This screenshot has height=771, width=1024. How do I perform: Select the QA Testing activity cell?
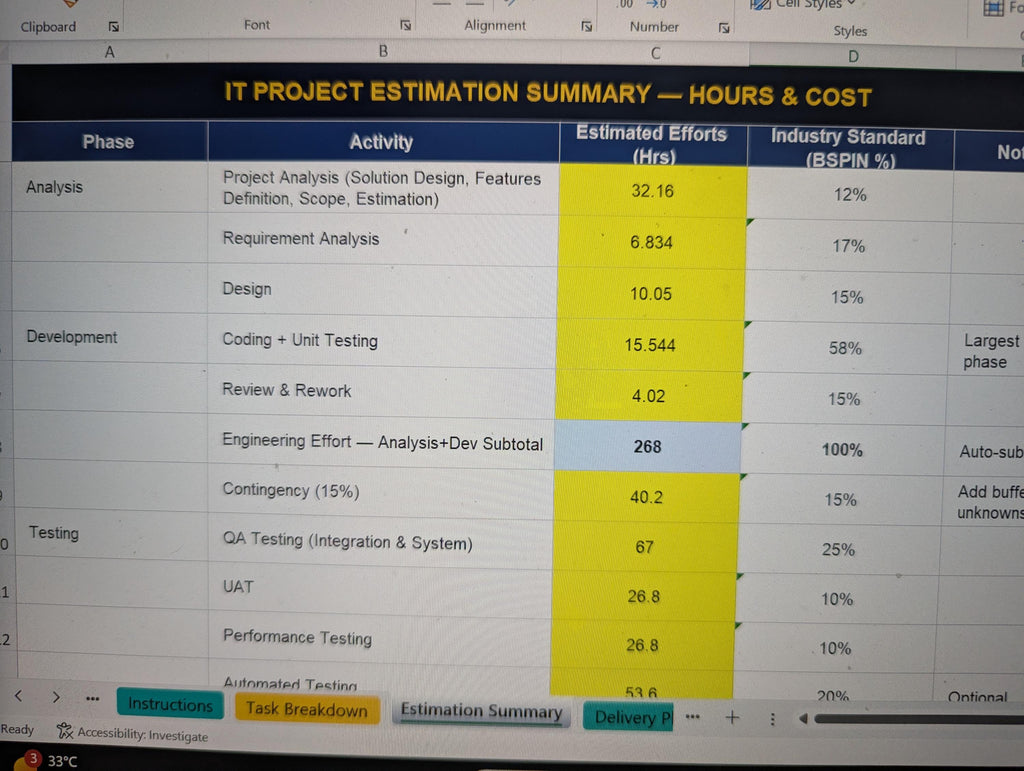(x=380, y=541)
